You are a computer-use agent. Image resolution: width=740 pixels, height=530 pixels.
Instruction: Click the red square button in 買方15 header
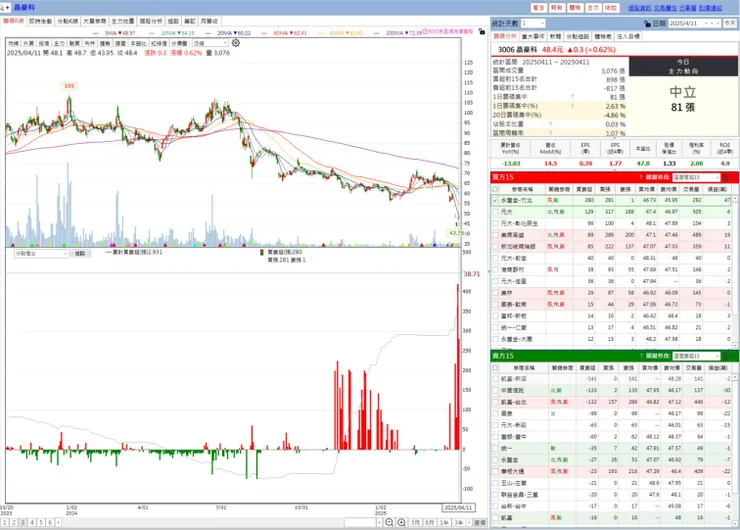(x=726, y=177)
